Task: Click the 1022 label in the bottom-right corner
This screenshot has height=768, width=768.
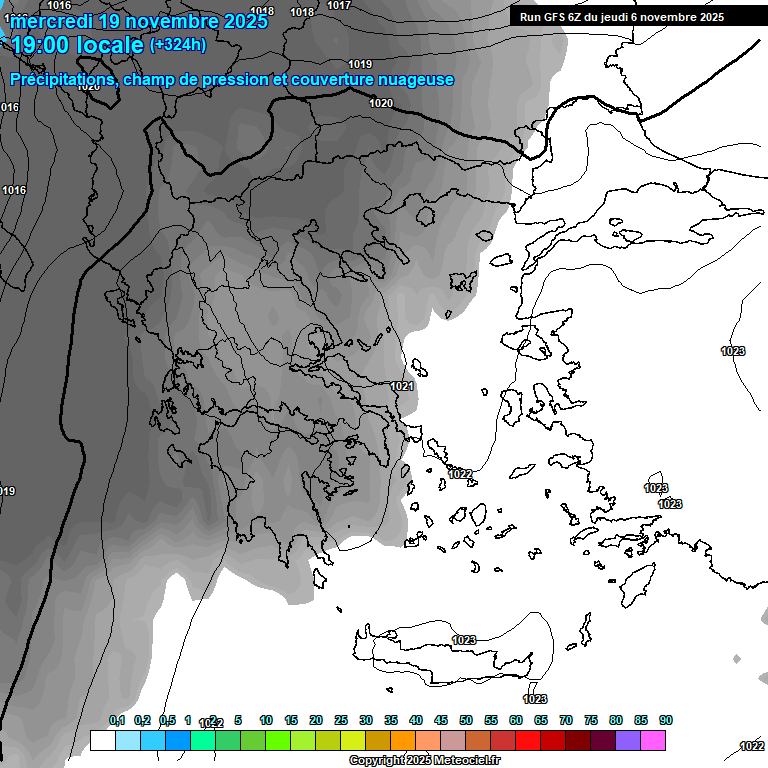Action: [x=752, y=746]
